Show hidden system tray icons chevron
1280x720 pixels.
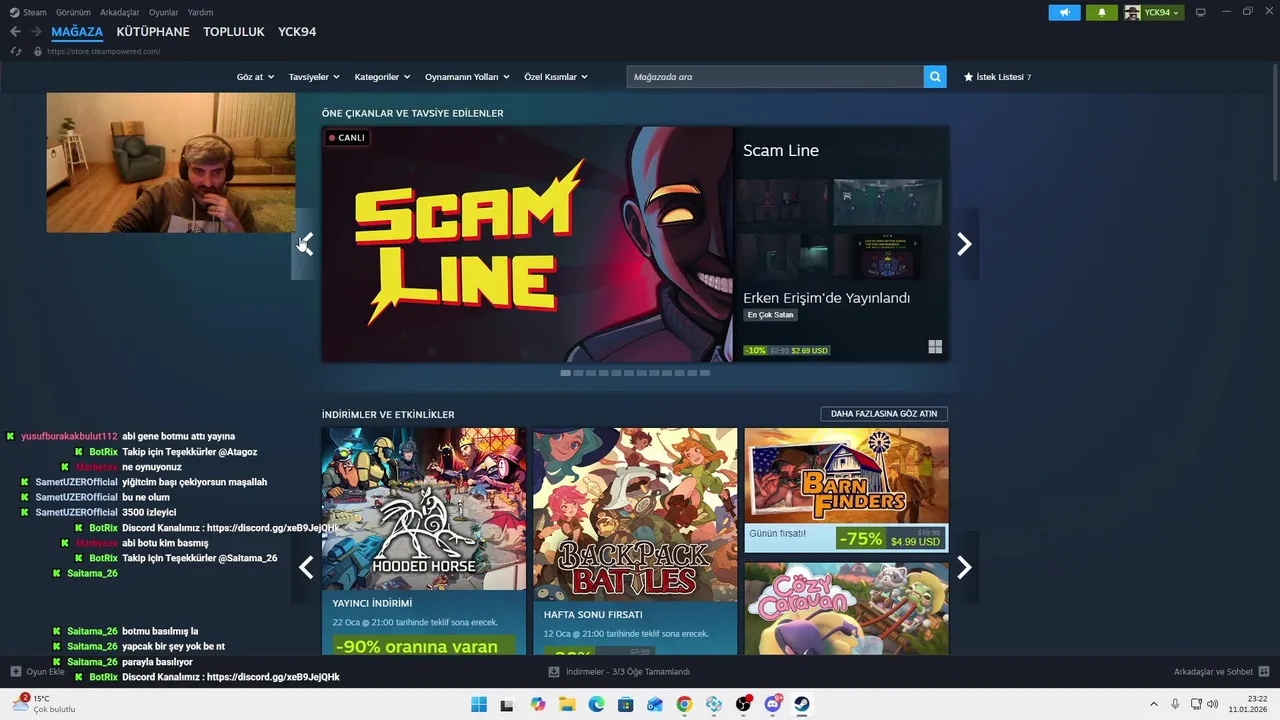pyautogui.click(x=1153, y=704)
